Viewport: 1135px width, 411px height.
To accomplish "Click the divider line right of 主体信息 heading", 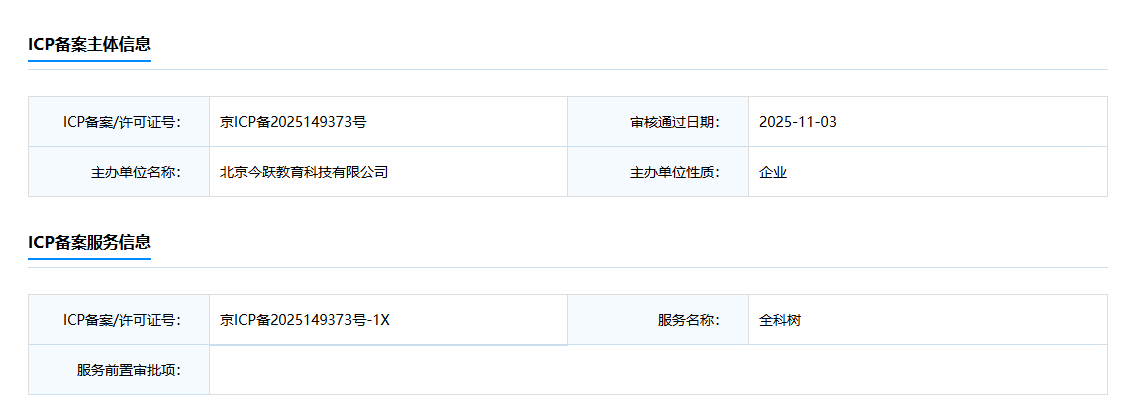I will pos(628,69).
